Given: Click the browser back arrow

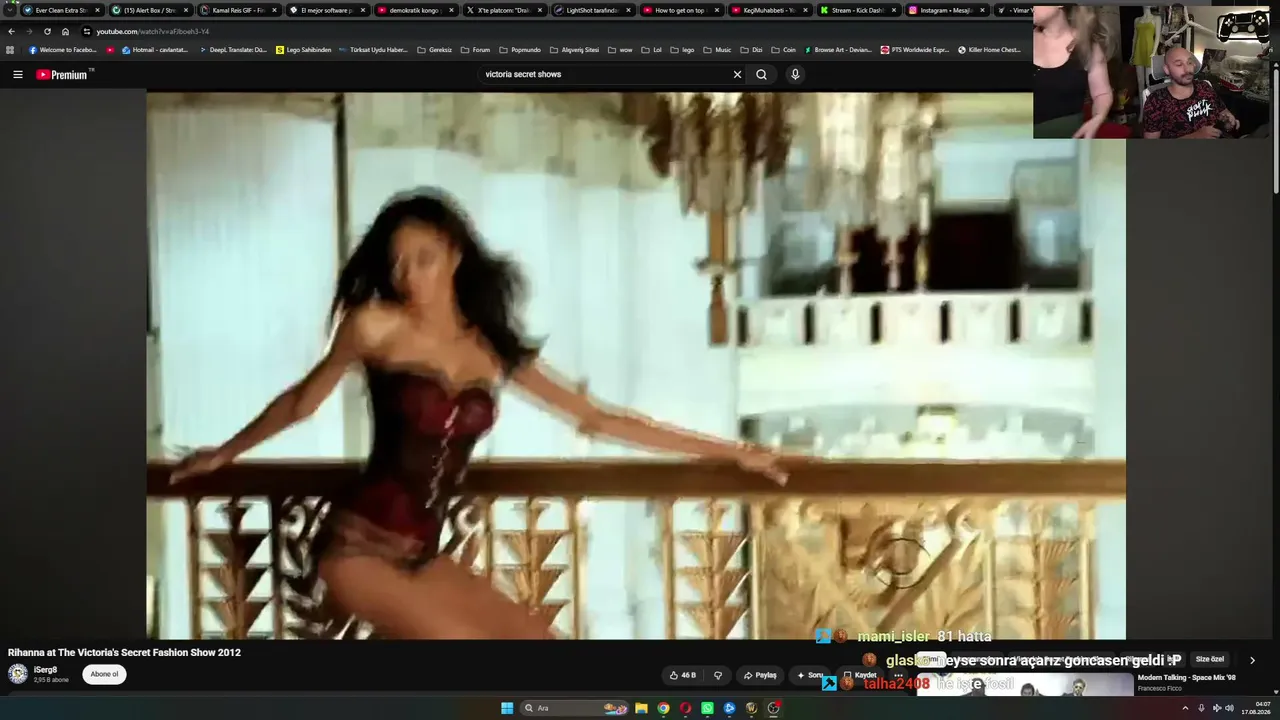Looking at the screenshot, I should 11,31.
